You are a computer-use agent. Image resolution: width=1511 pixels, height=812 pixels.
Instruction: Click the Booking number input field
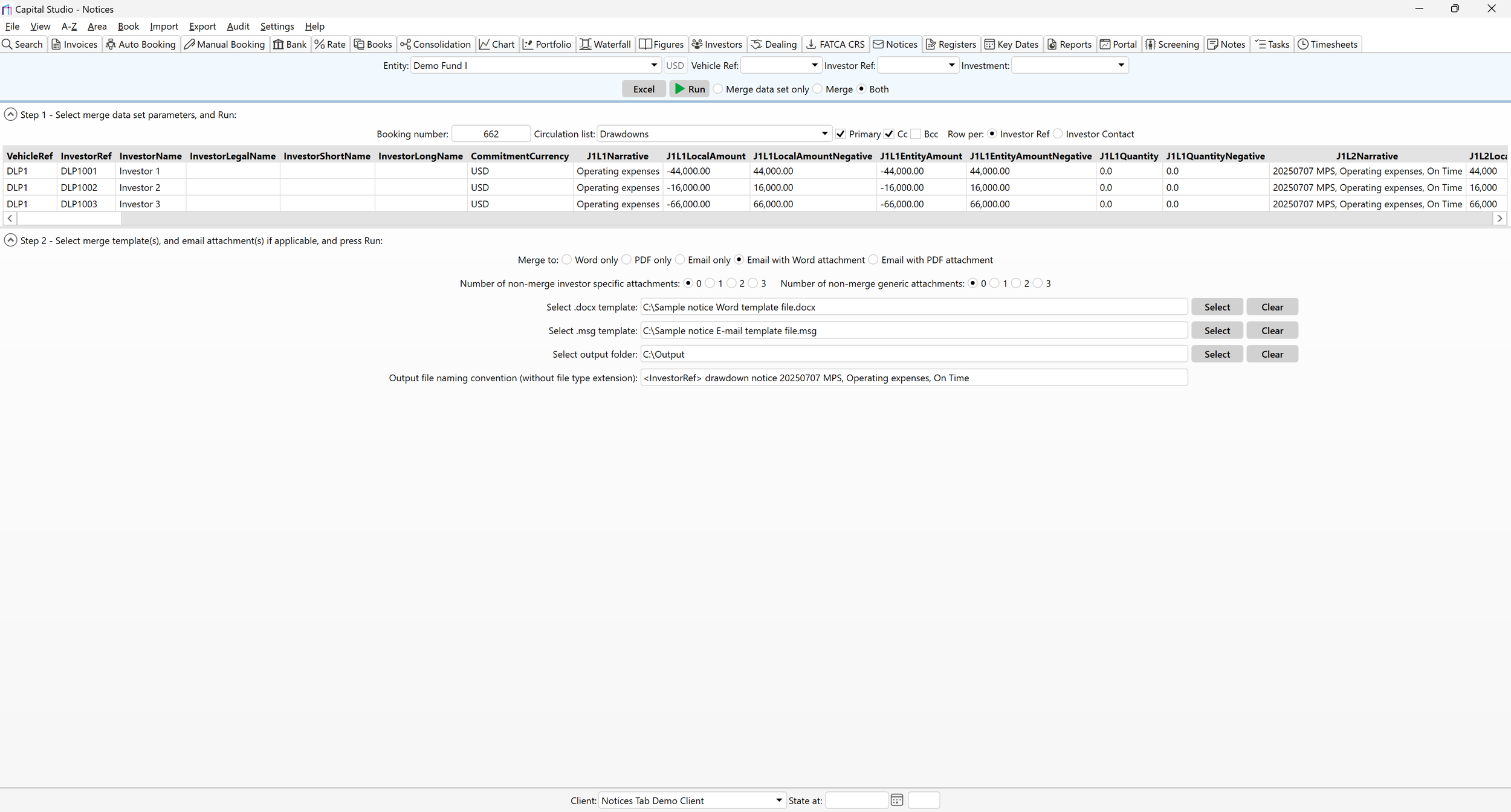491,134
